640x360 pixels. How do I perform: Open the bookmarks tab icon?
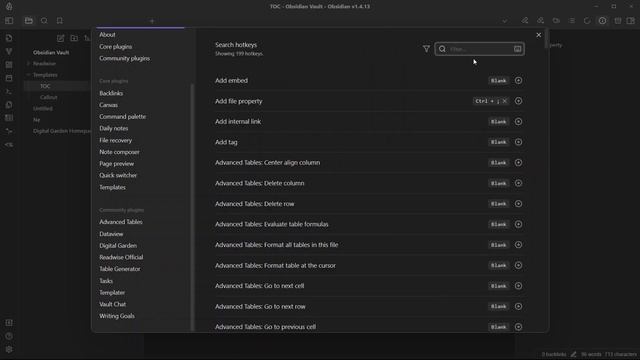[60, 21]
